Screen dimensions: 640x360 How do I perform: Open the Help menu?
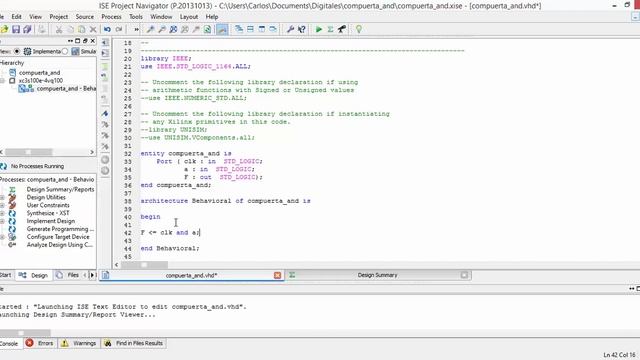212,17
